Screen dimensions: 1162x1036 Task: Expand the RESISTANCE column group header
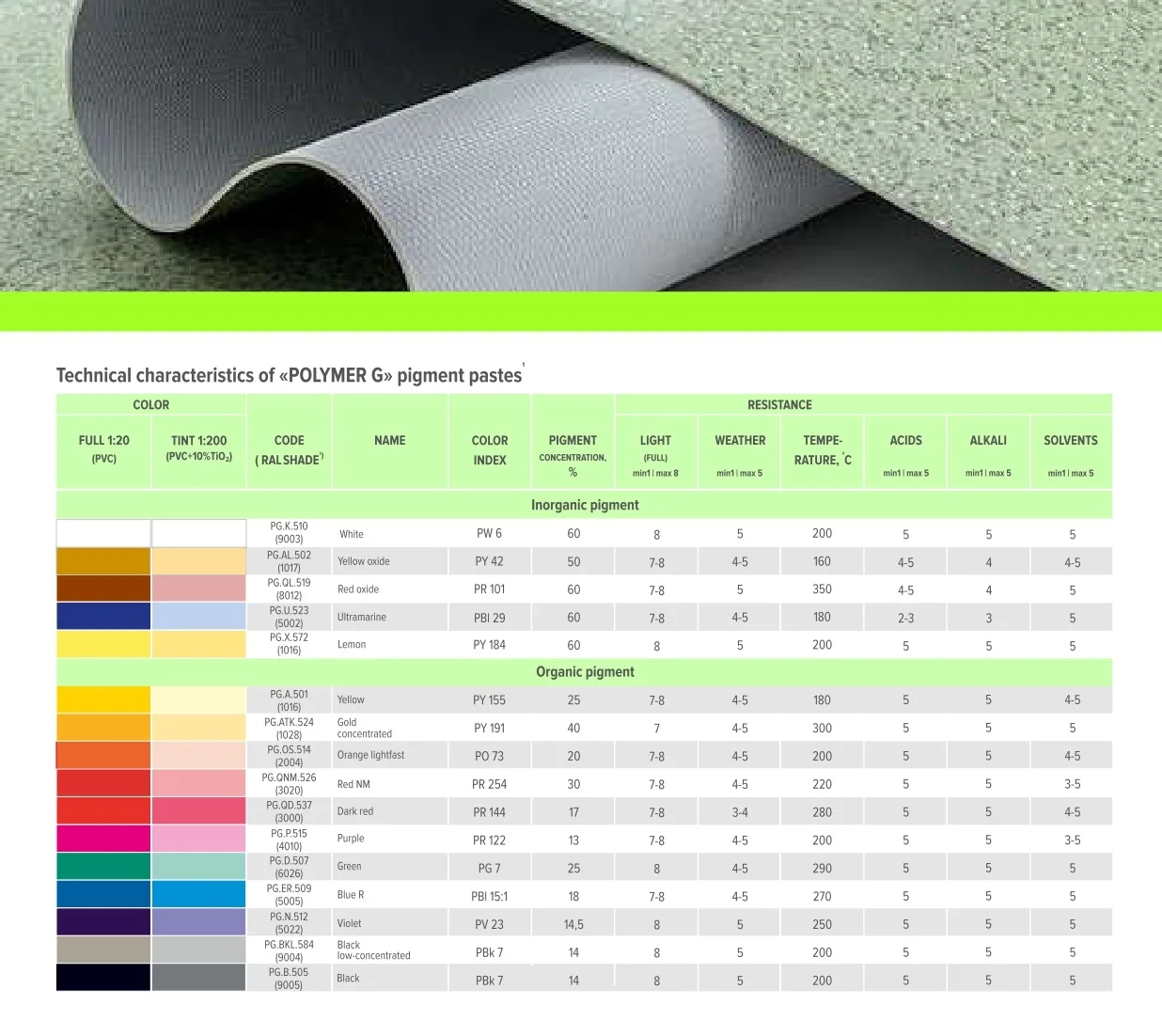[x=779, y=404]
